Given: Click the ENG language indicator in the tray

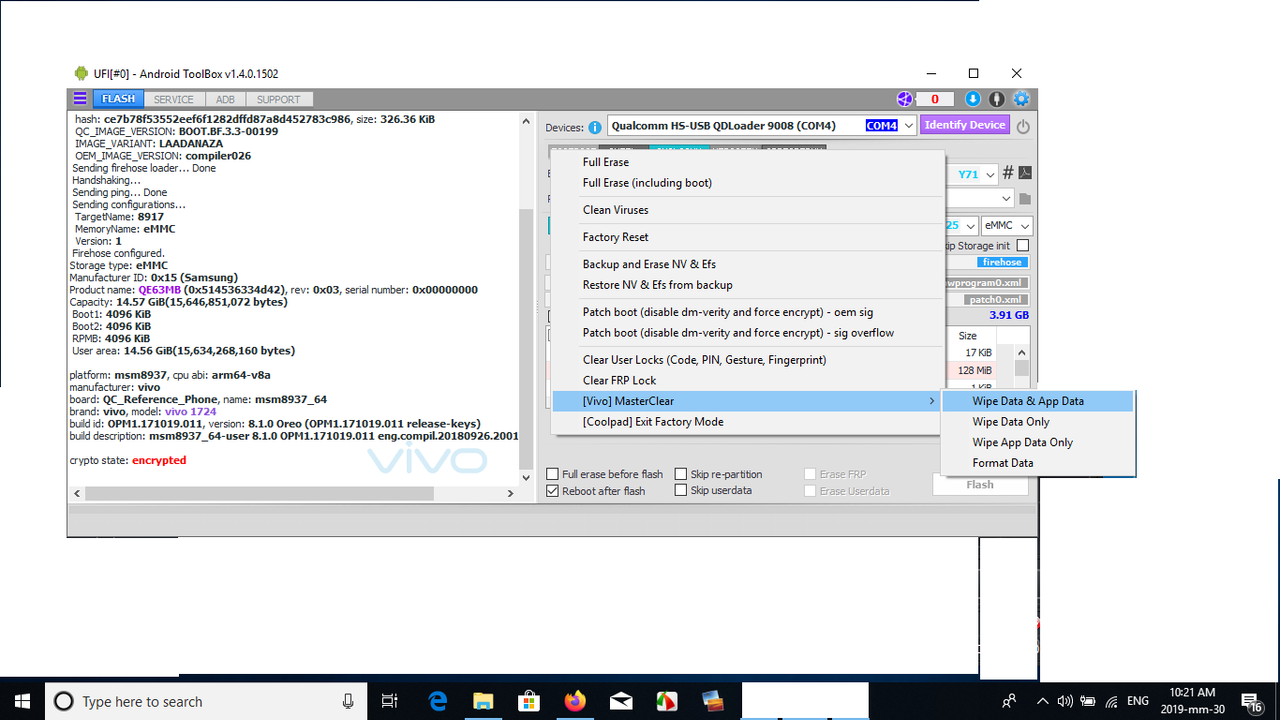Looking at the screenshot, I should 1138,701.
